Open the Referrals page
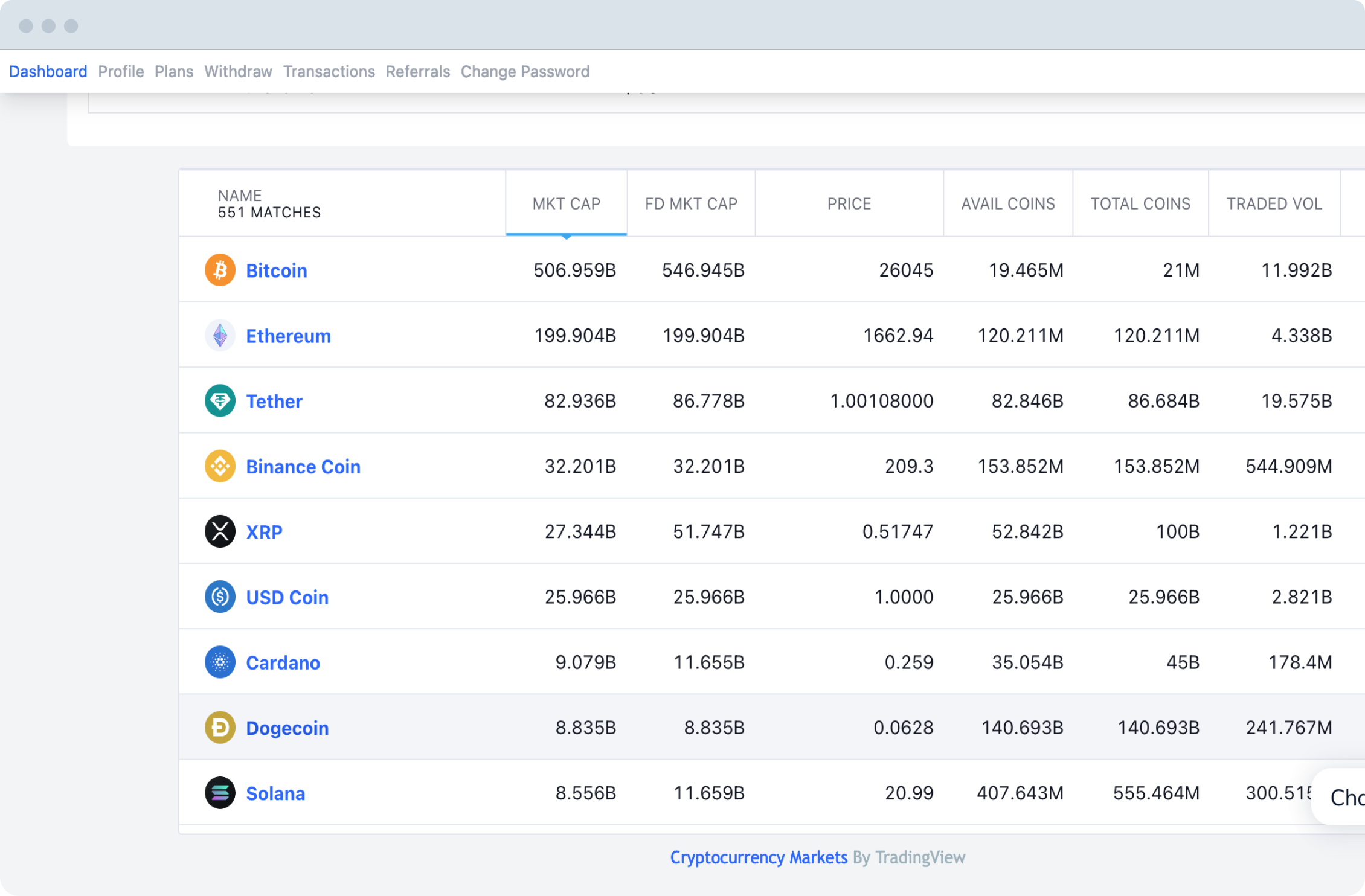This screenshot has height=896, width=1365. click(x=418, y=71)
